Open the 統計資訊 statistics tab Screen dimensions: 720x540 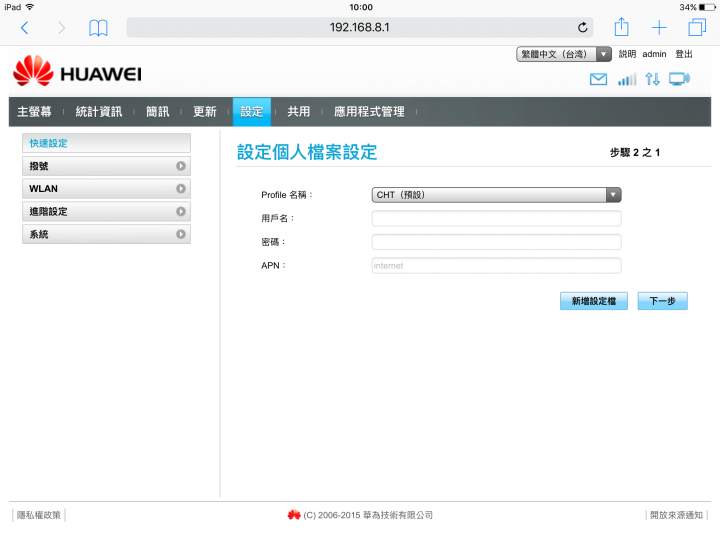[99, 112]
